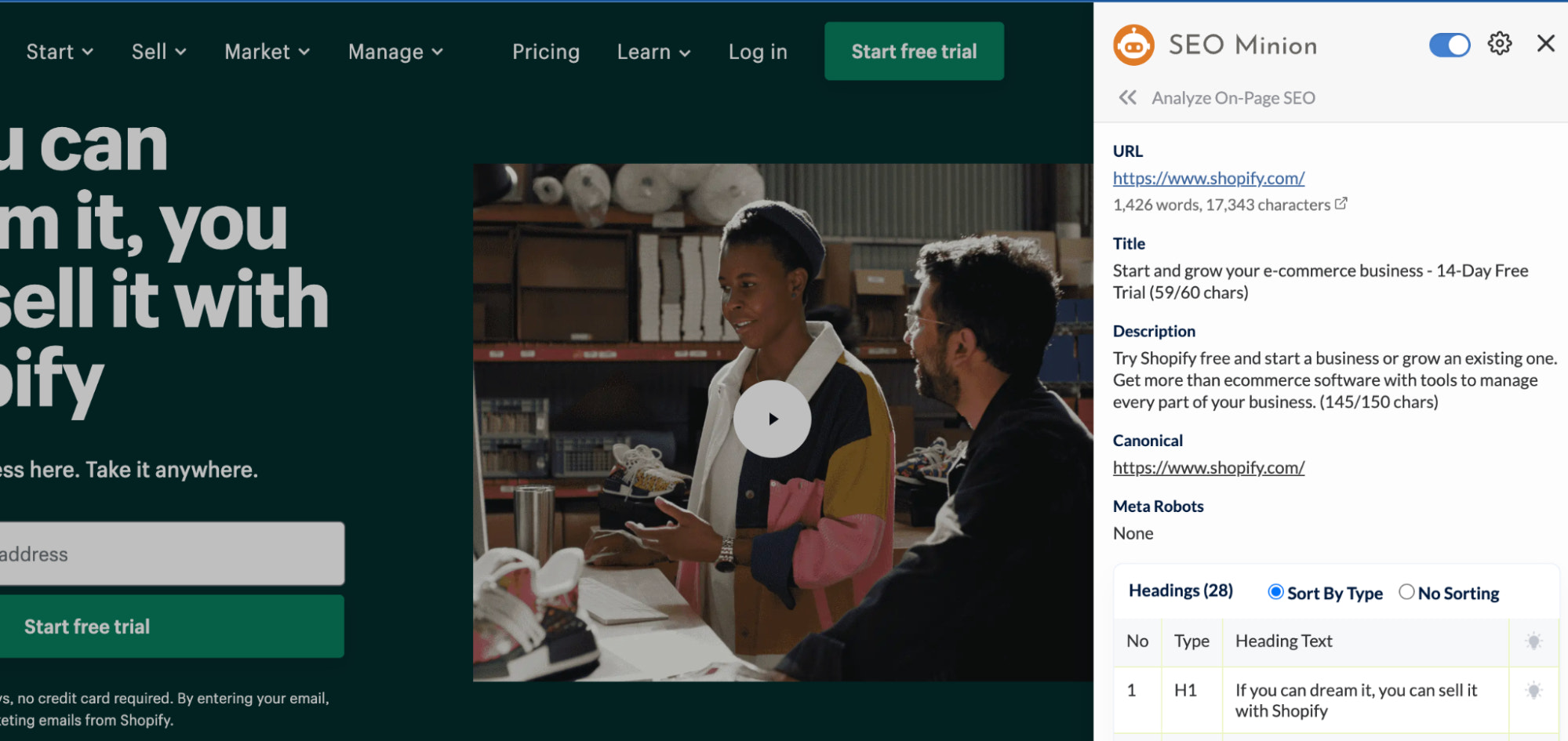Open the Pricing page
The width and height of the screenshot is (1568, 741).
click(546, 51)
